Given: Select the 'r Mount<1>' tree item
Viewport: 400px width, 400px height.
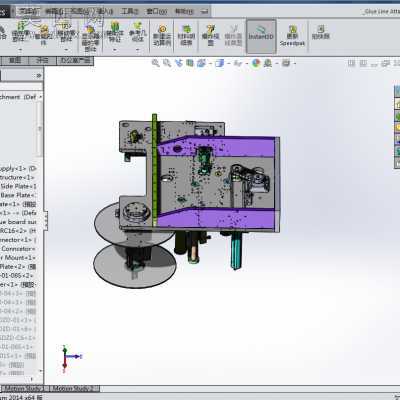Looking at the screenshot, I should [x=18, y=258].
